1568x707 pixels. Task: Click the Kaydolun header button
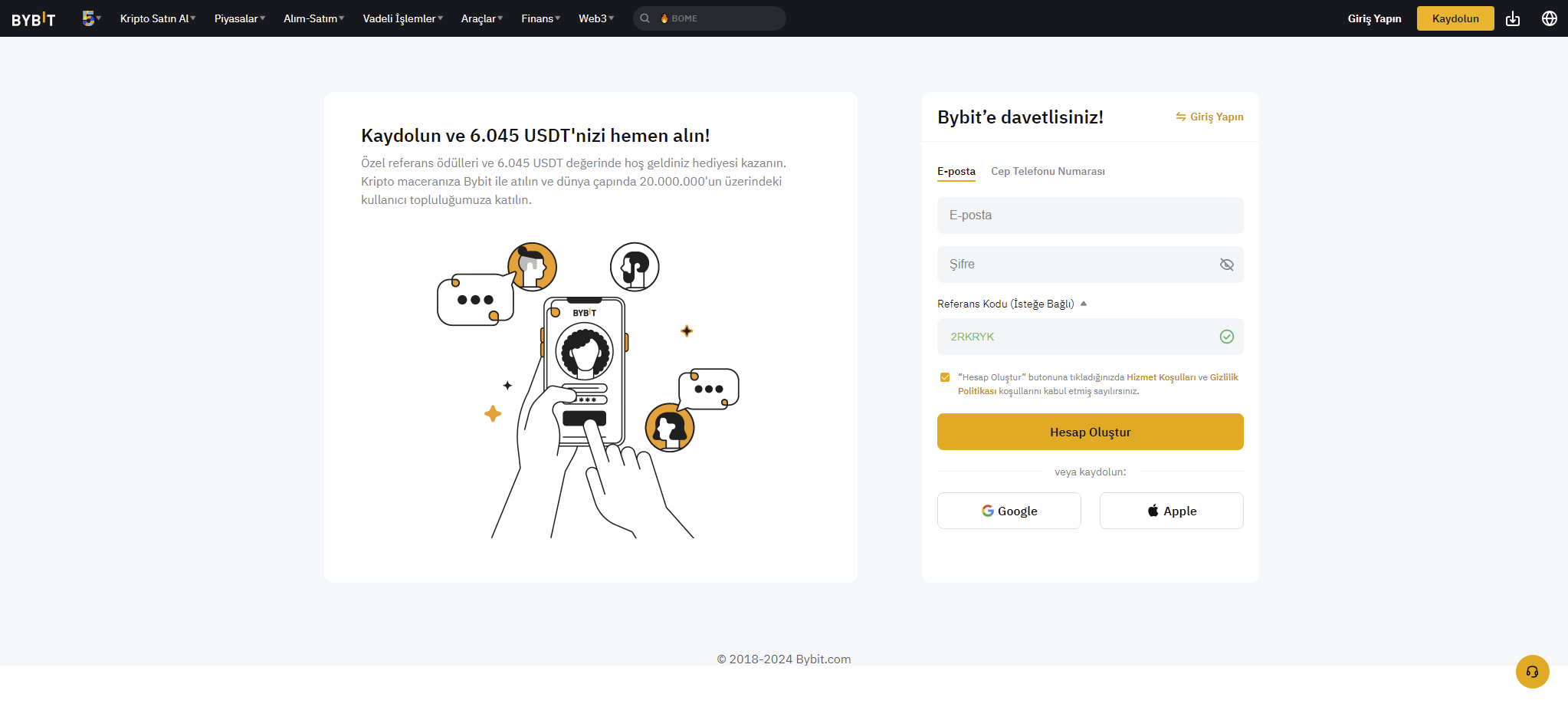1455,18
